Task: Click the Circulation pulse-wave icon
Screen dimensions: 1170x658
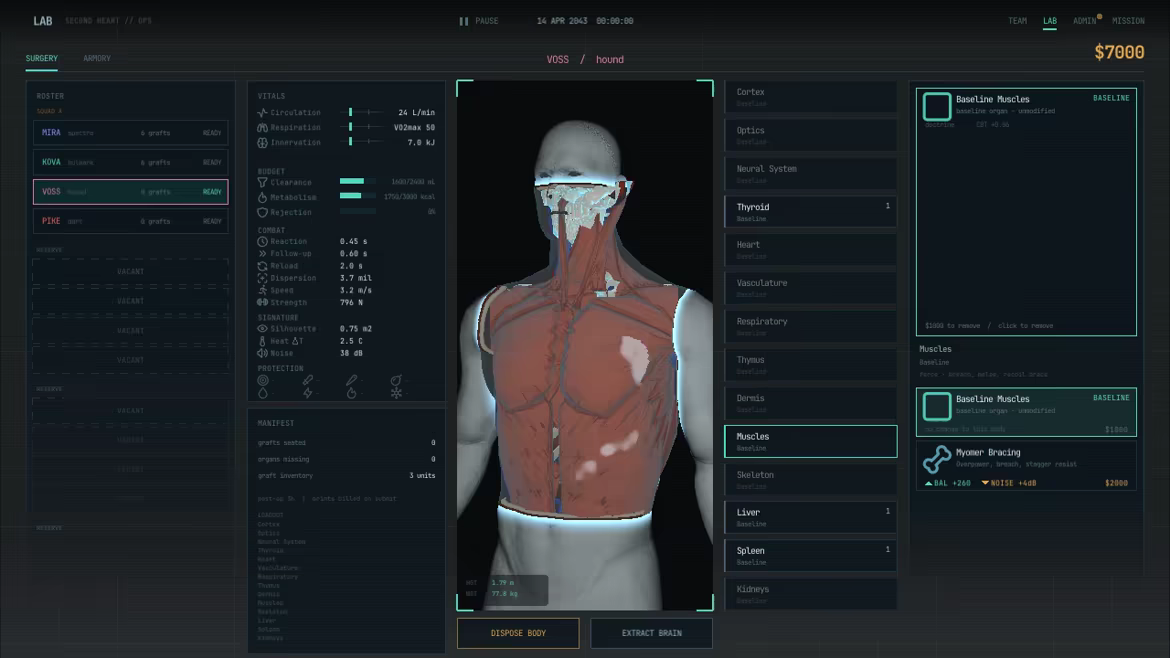Action: [x=262, y=113]
